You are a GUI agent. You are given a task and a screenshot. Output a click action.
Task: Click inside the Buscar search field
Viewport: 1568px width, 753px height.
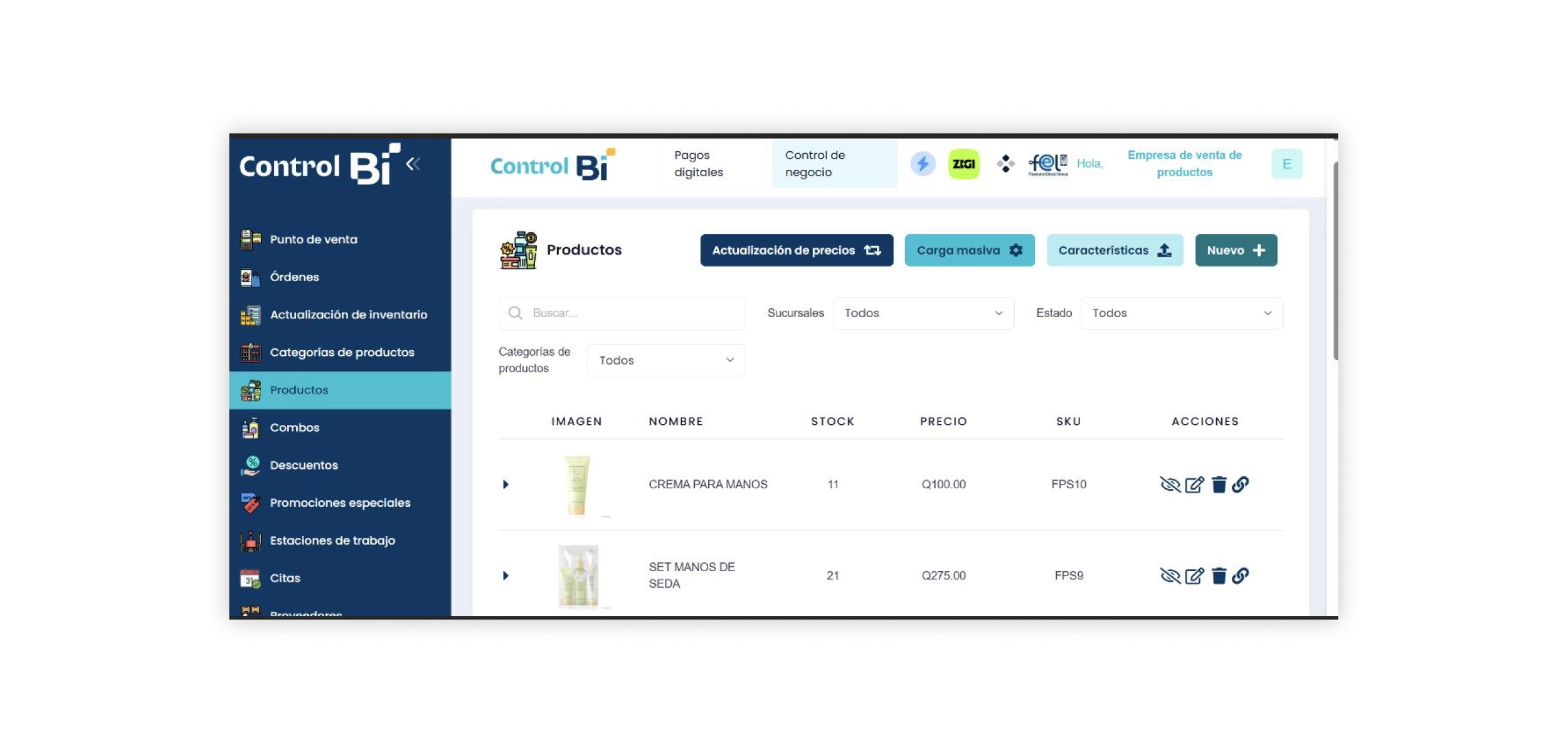[618, 312]
